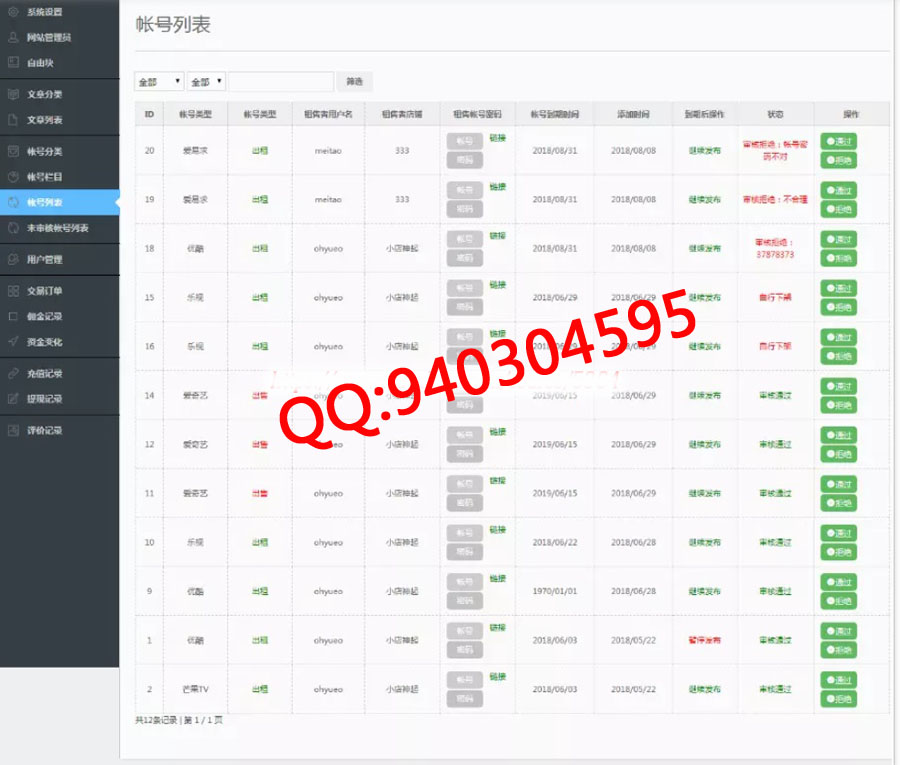
Task: Reject row ID 20 with 拒绝
Action: point(838,160)
